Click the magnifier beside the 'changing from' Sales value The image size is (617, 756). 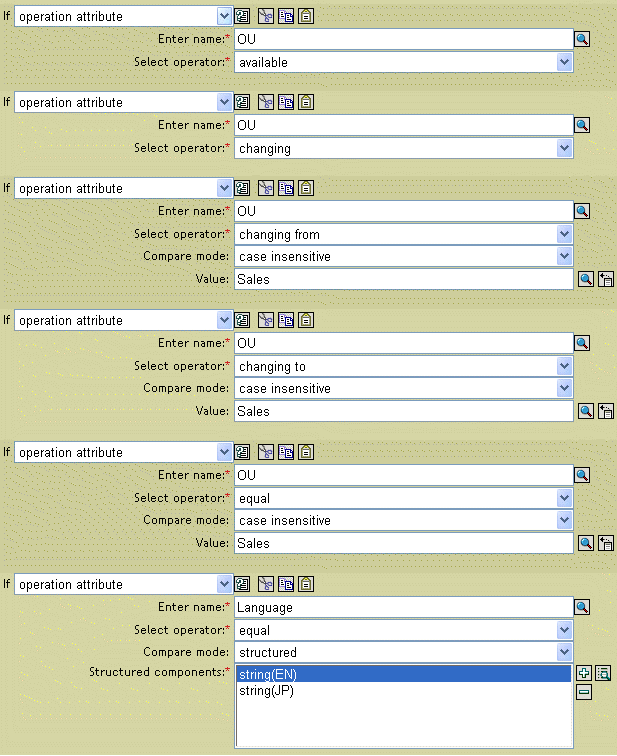pyautogui.click(x=586, y=280)
